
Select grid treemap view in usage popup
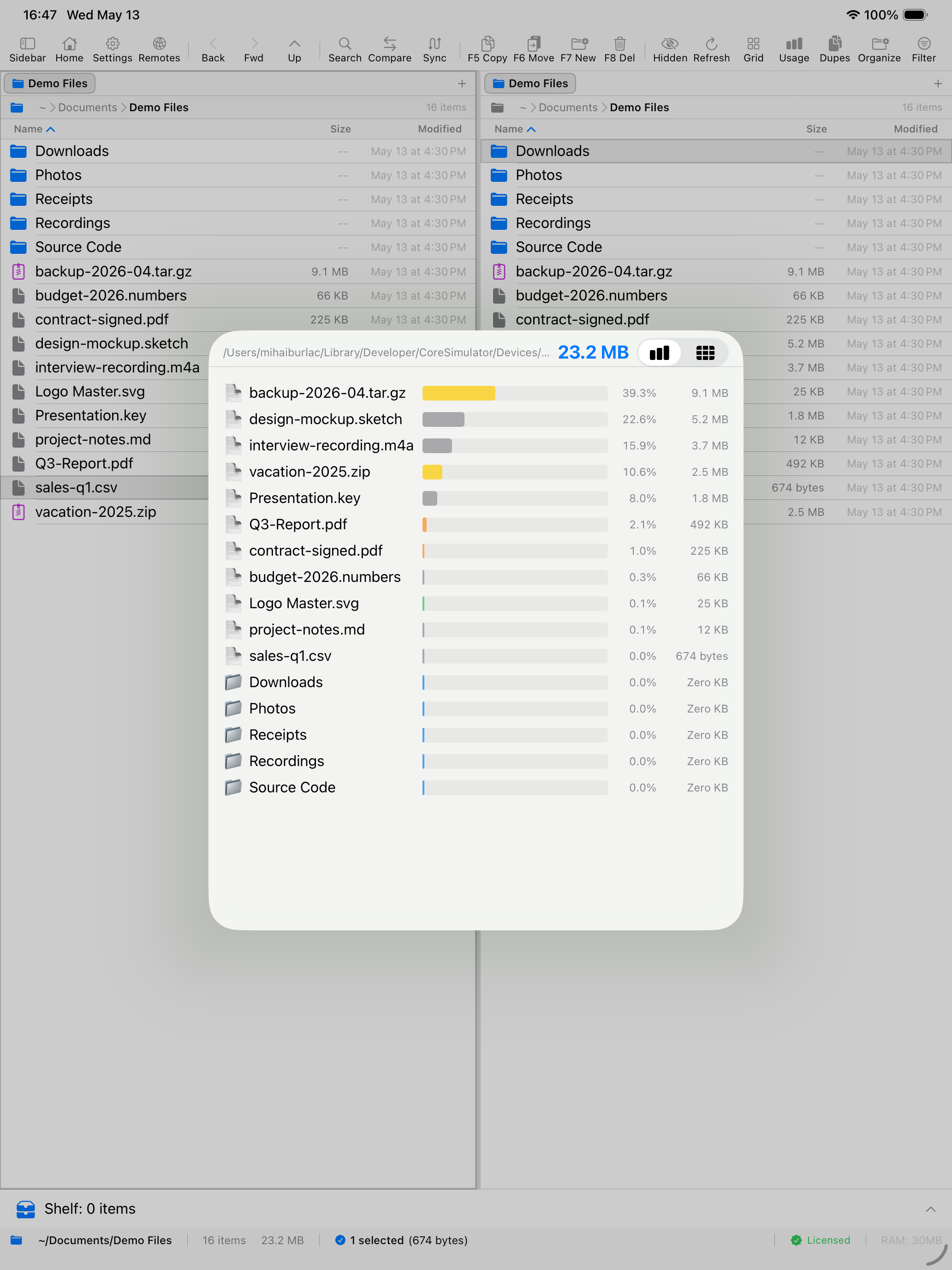tap(705, 353)
